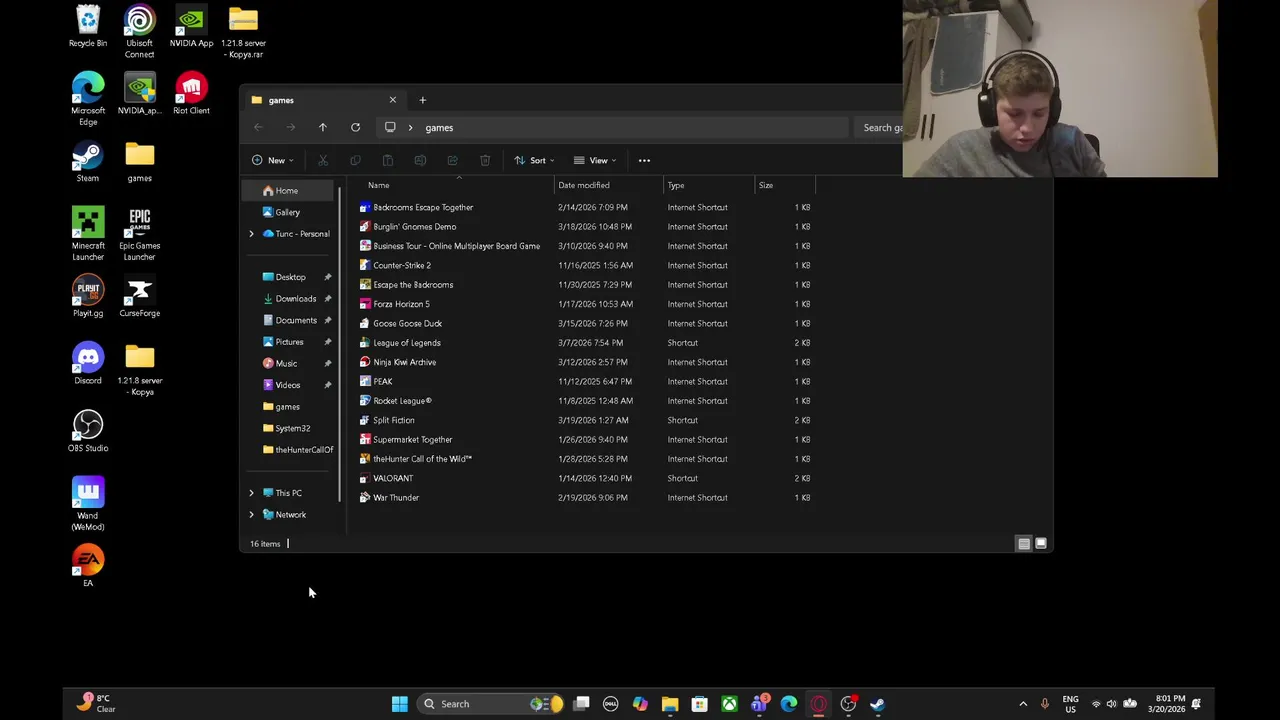Launch EA app from desktop

click(x=88, y=567)
